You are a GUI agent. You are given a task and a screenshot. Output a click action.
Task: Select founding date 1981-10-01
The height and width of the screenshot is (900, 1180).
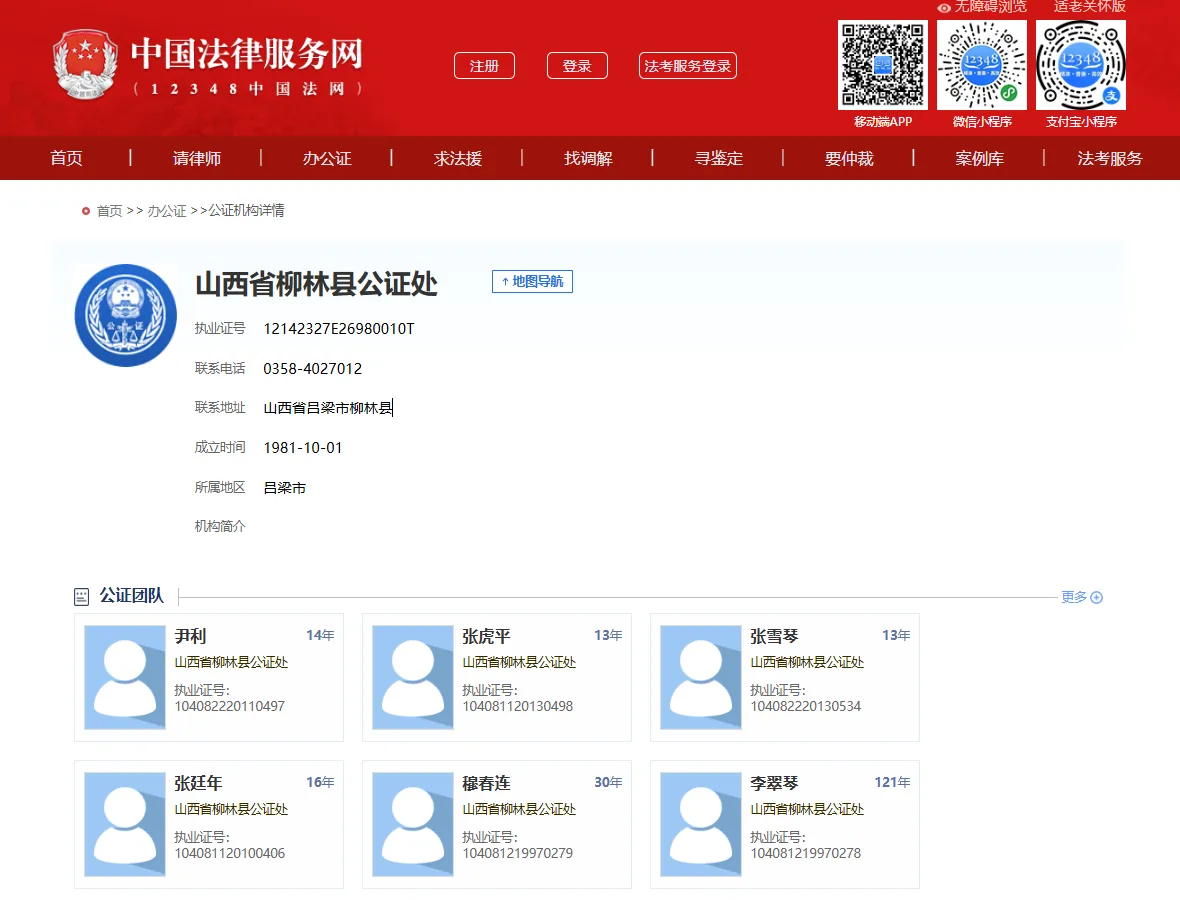click(x=303, y=448)
